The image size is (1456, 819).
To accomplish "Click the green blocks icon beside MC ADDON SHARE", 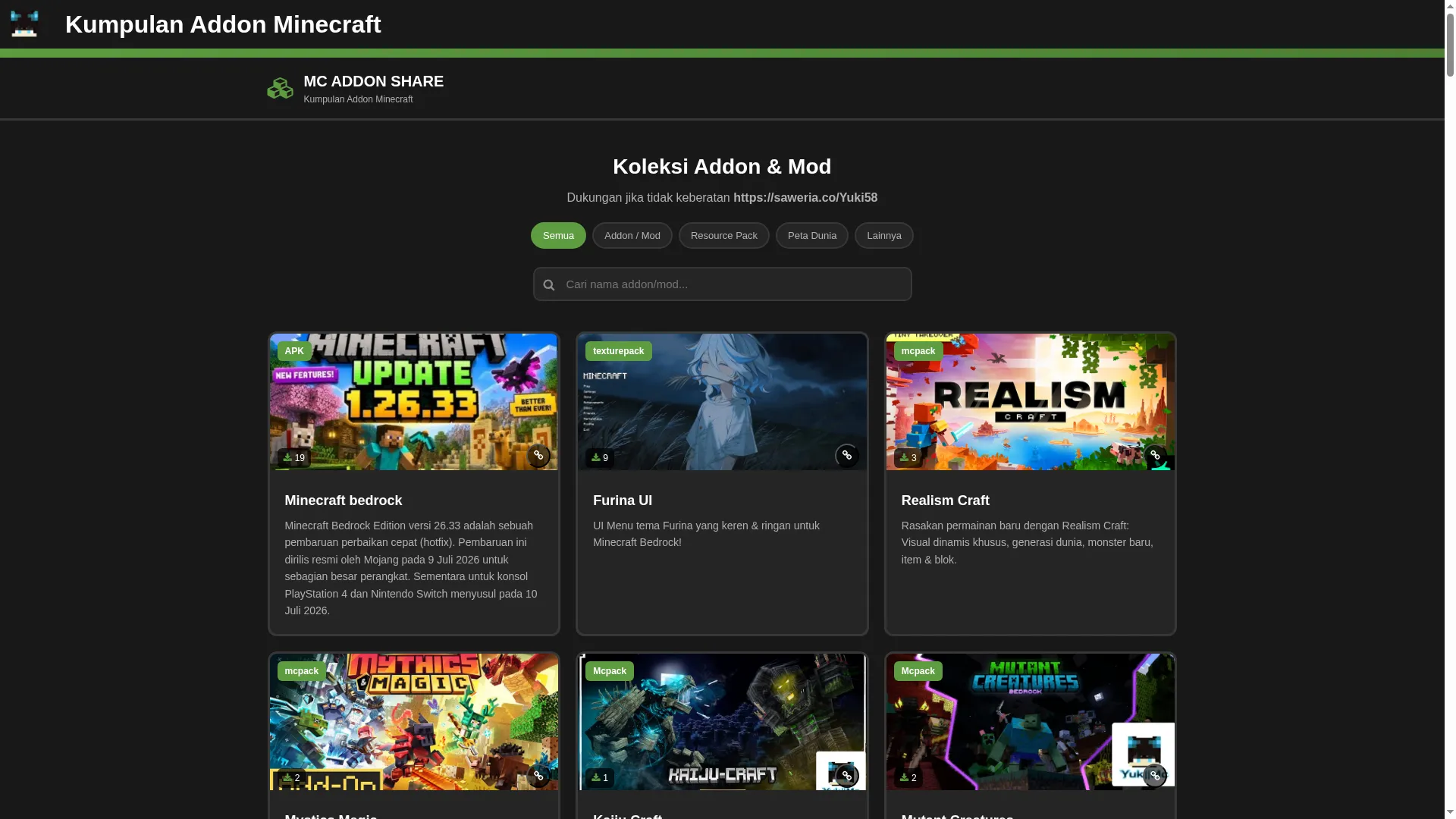I will (x=280, y=89).
